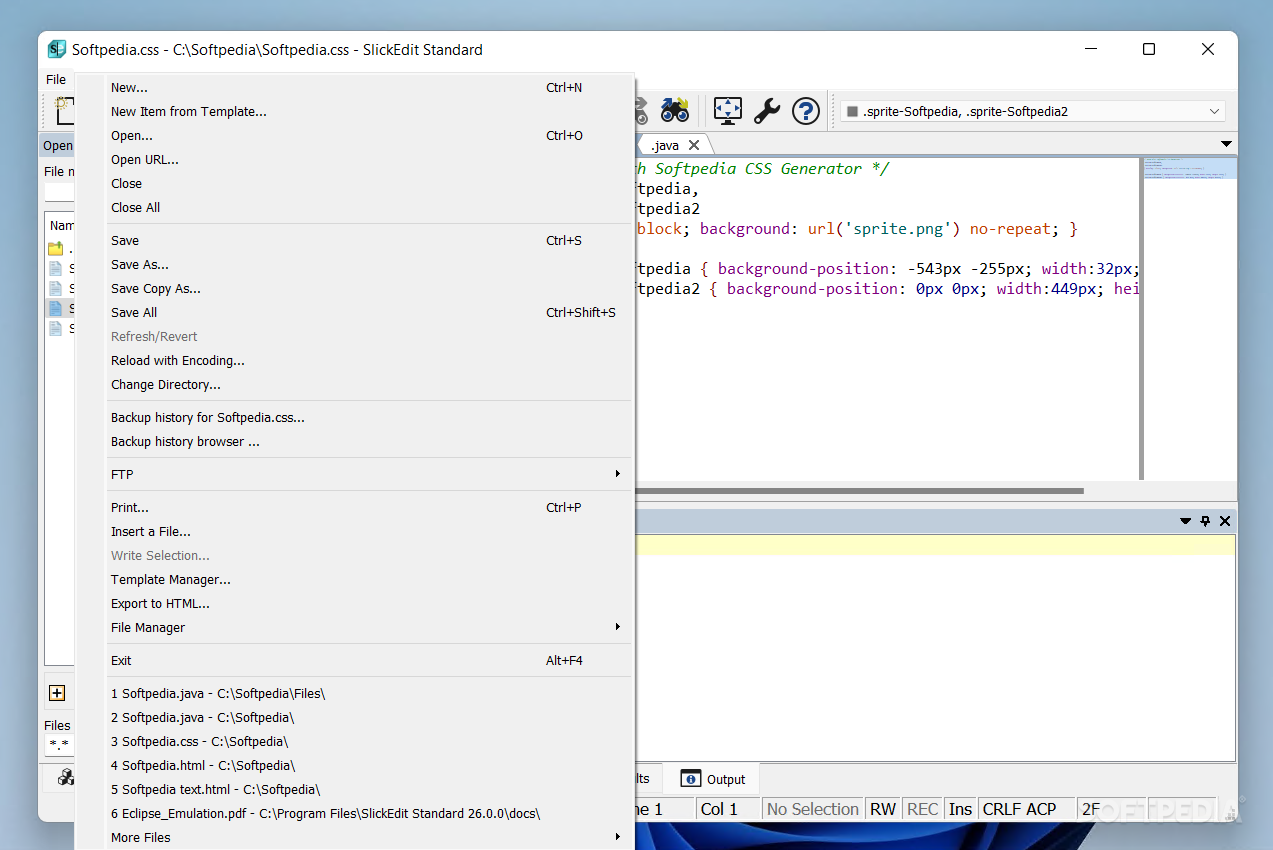Image resolution: width=1273 pixels, height=850 pixels.
Task: Choose Save All menu entry
Action: point(369,312)
